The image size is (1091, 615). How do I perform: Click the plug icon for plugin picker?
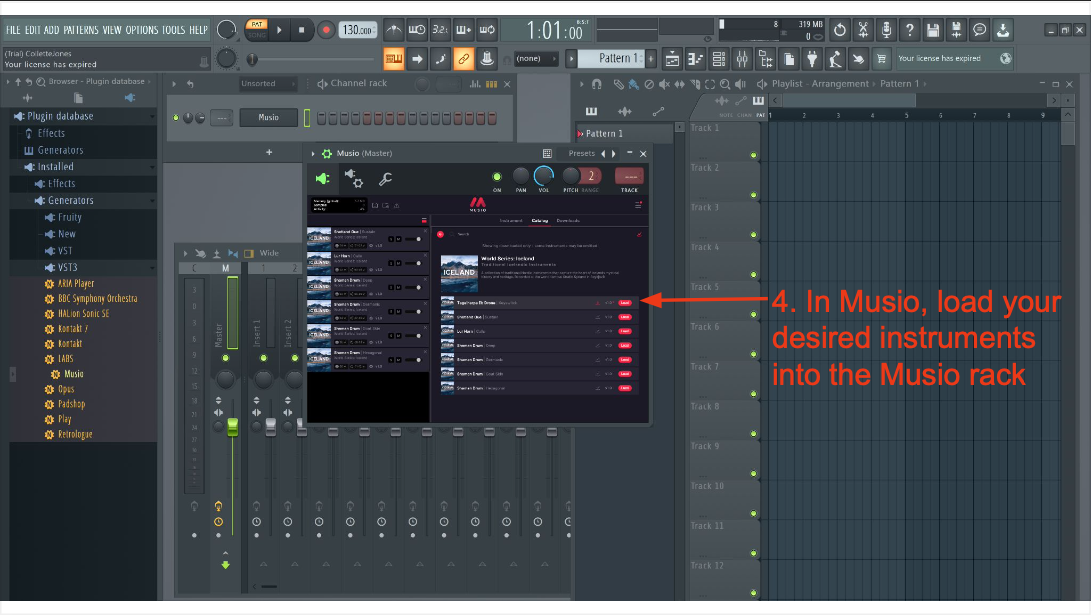click(x=812, y=58)
